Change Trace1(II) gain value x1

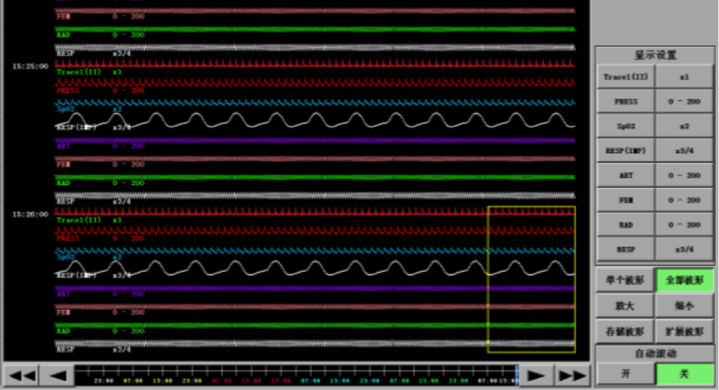coord(685,77)
